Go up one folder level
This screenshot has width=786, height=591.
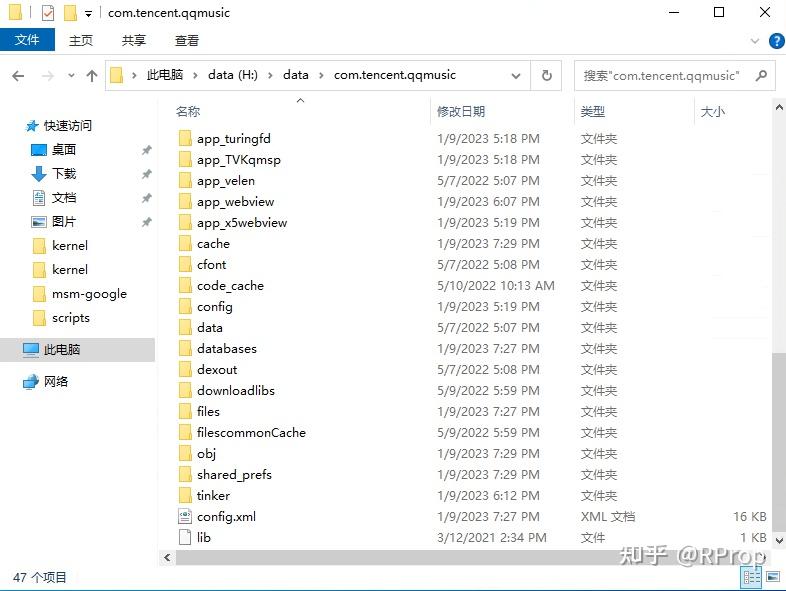coord(92,76)
